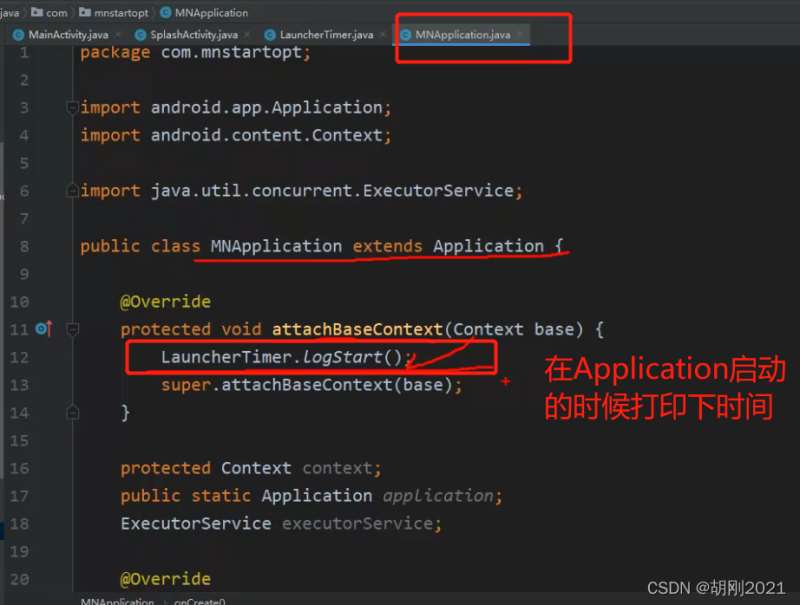The height and width of the screenshot is (605, 800).
Task: Switch to the MainActivity.java tab
Action: coord(68,35)
